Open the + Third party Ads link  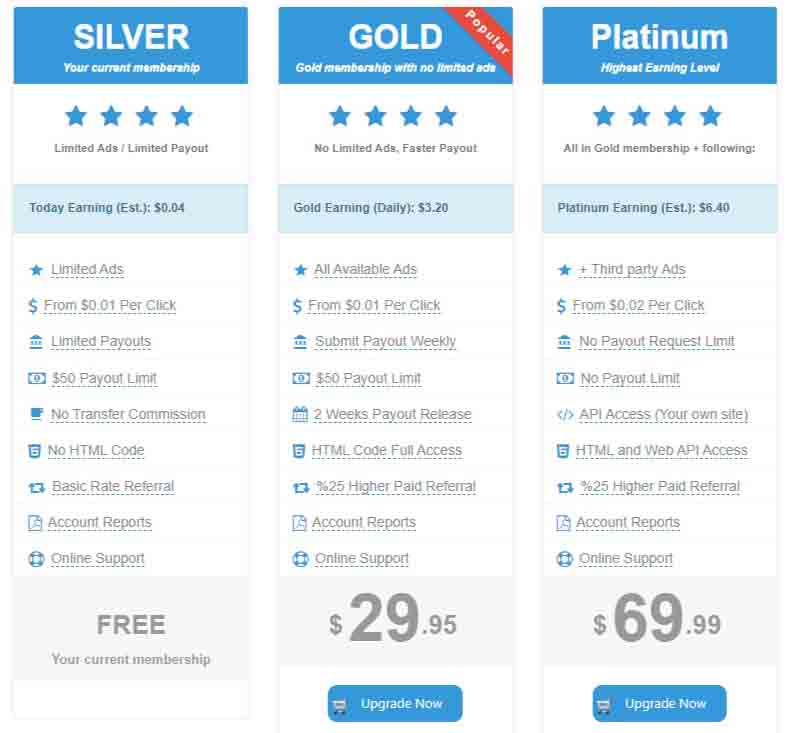(x=632, y=270)
